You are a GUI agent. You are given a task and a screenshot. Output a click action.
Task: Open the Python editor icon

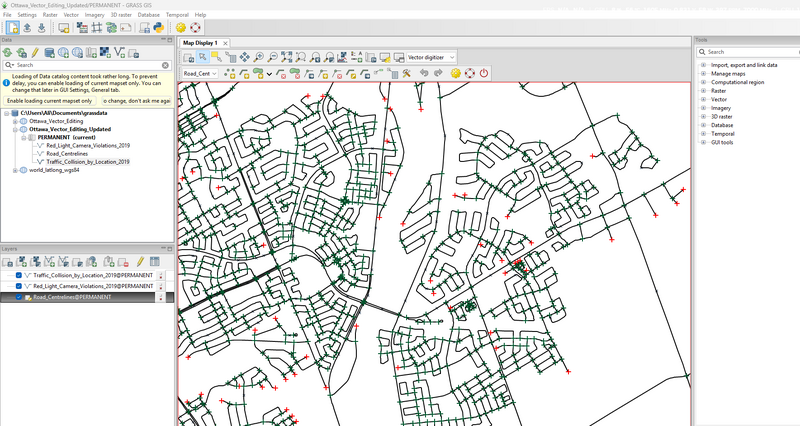tap(159, 28)
